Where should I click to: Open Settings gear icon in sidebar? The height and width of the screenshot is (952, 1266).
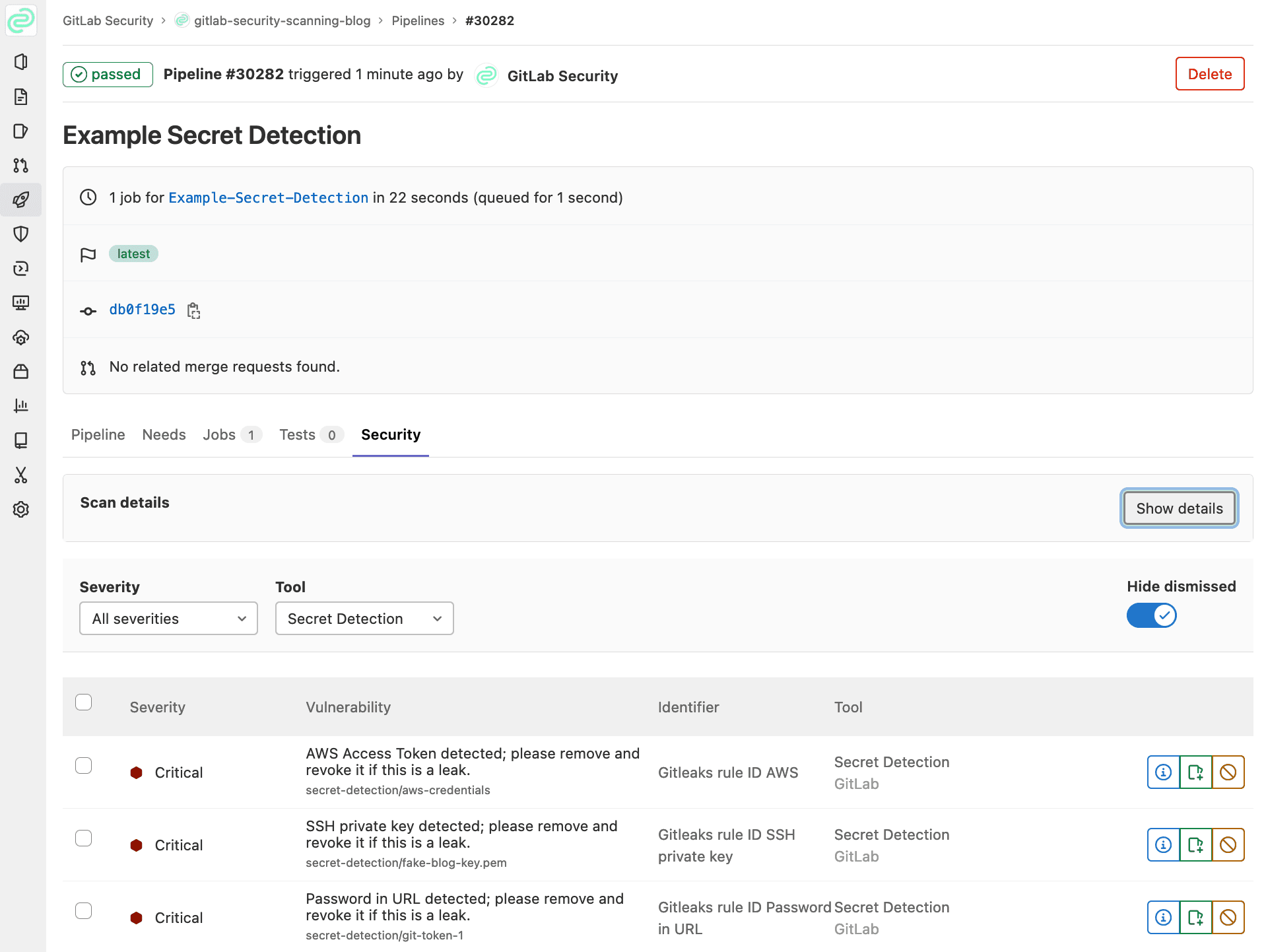tap(21, 509)
